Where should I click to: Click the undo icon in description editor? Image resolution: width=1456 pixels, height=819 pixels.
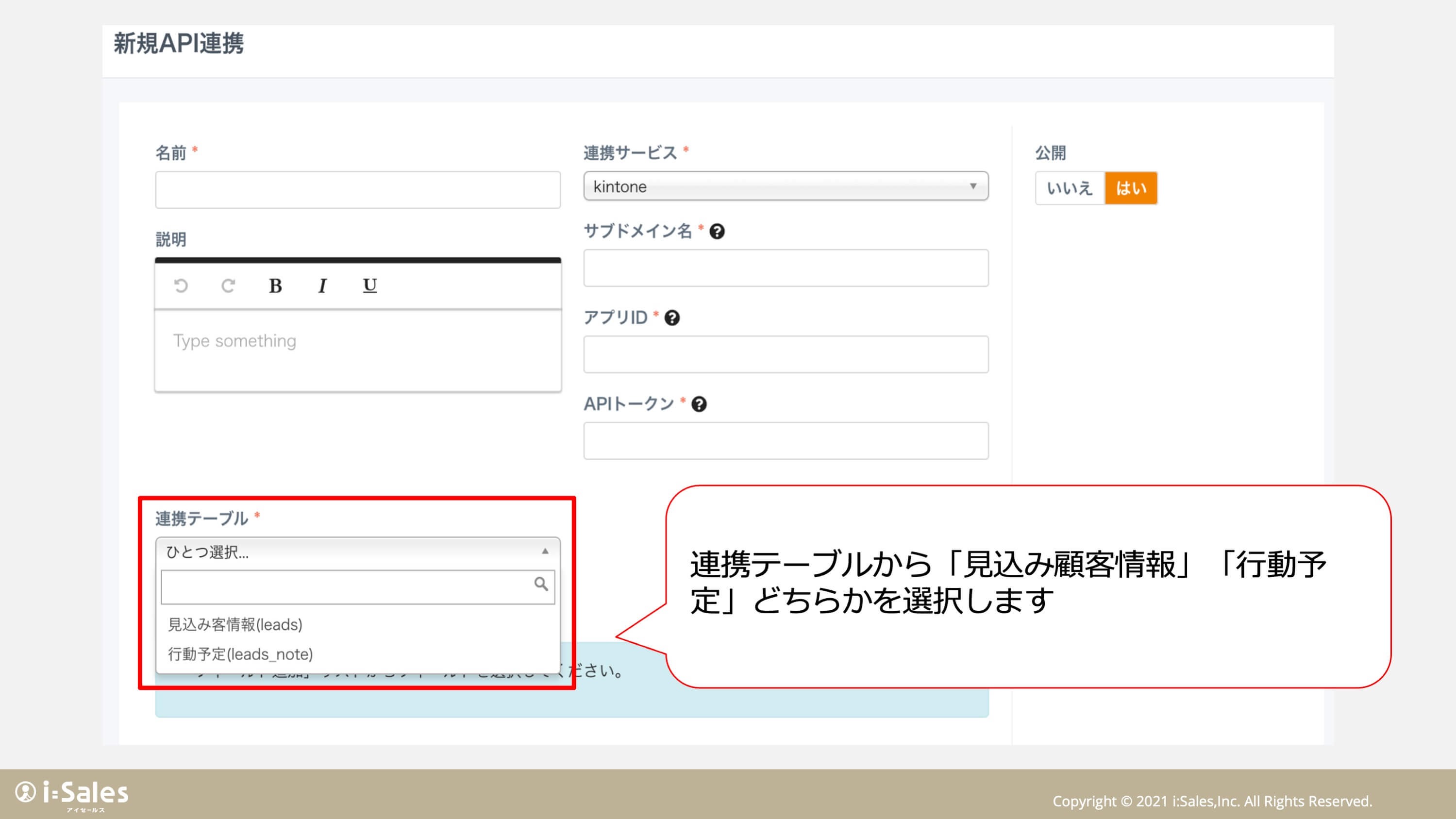[x=181, y=286]
